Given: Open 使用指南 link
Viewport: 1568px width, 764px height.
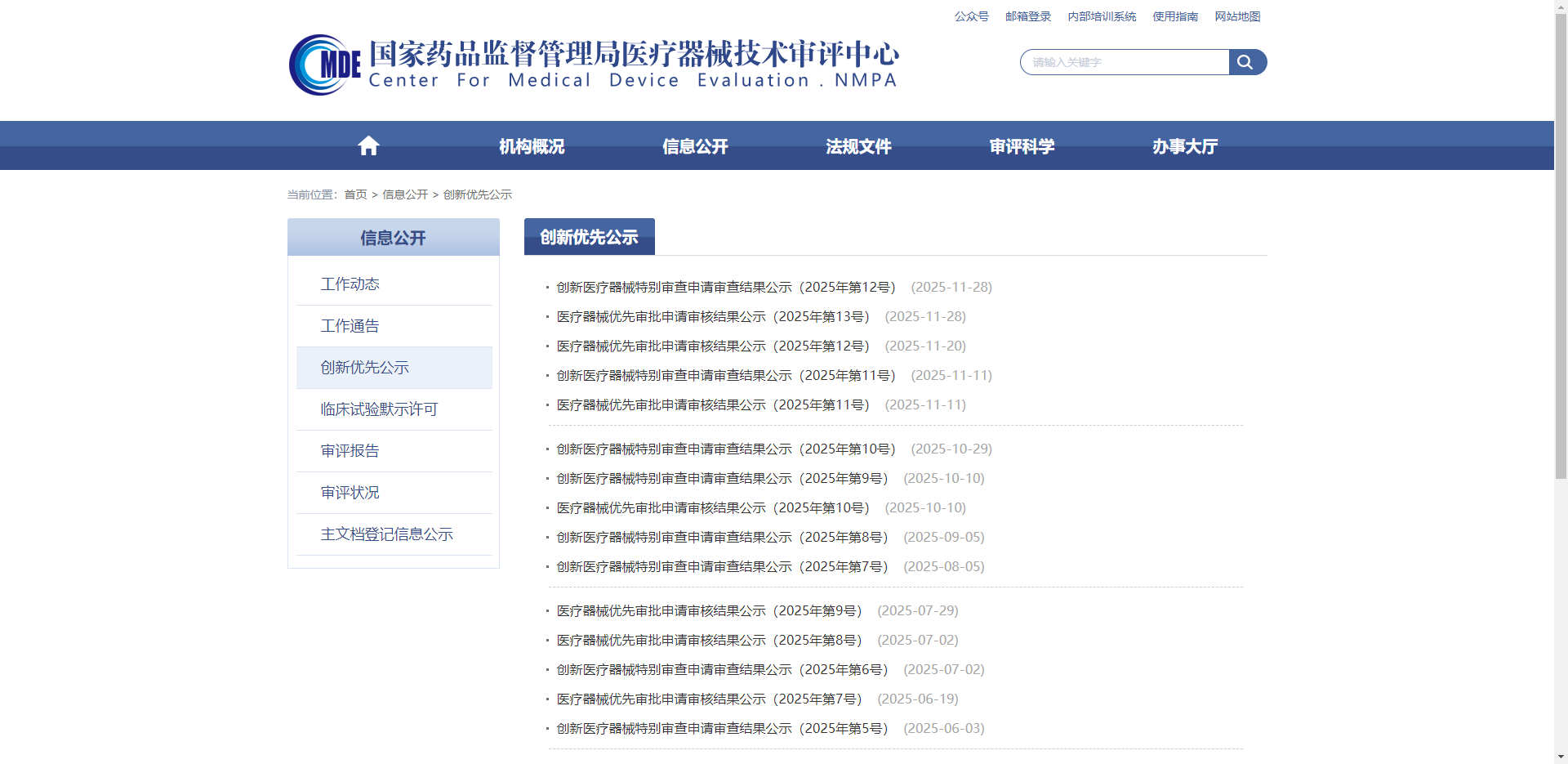Looking at the screenshot, I should [x=1175, y=16].
